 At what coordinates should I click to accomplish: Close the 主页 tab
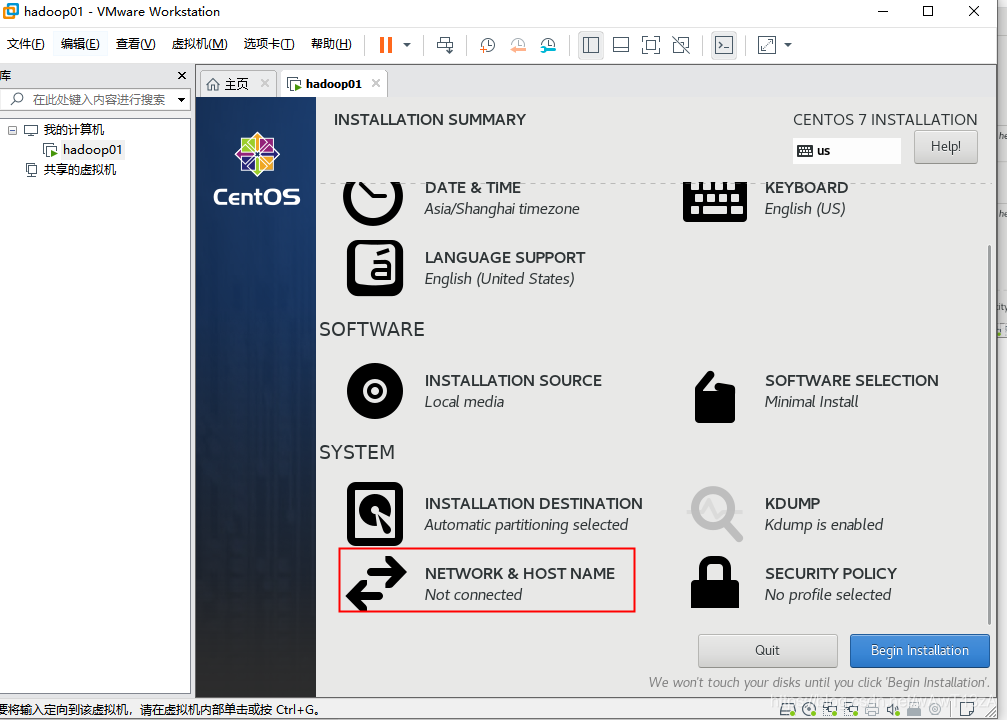(265, 83)
